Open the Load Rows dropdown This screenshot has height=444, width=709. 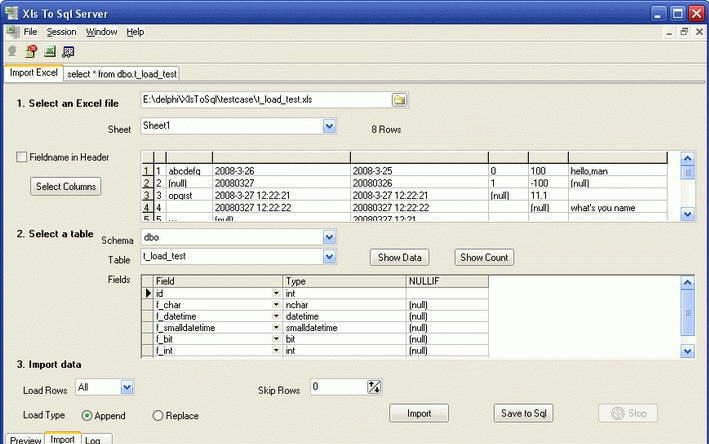127,387
